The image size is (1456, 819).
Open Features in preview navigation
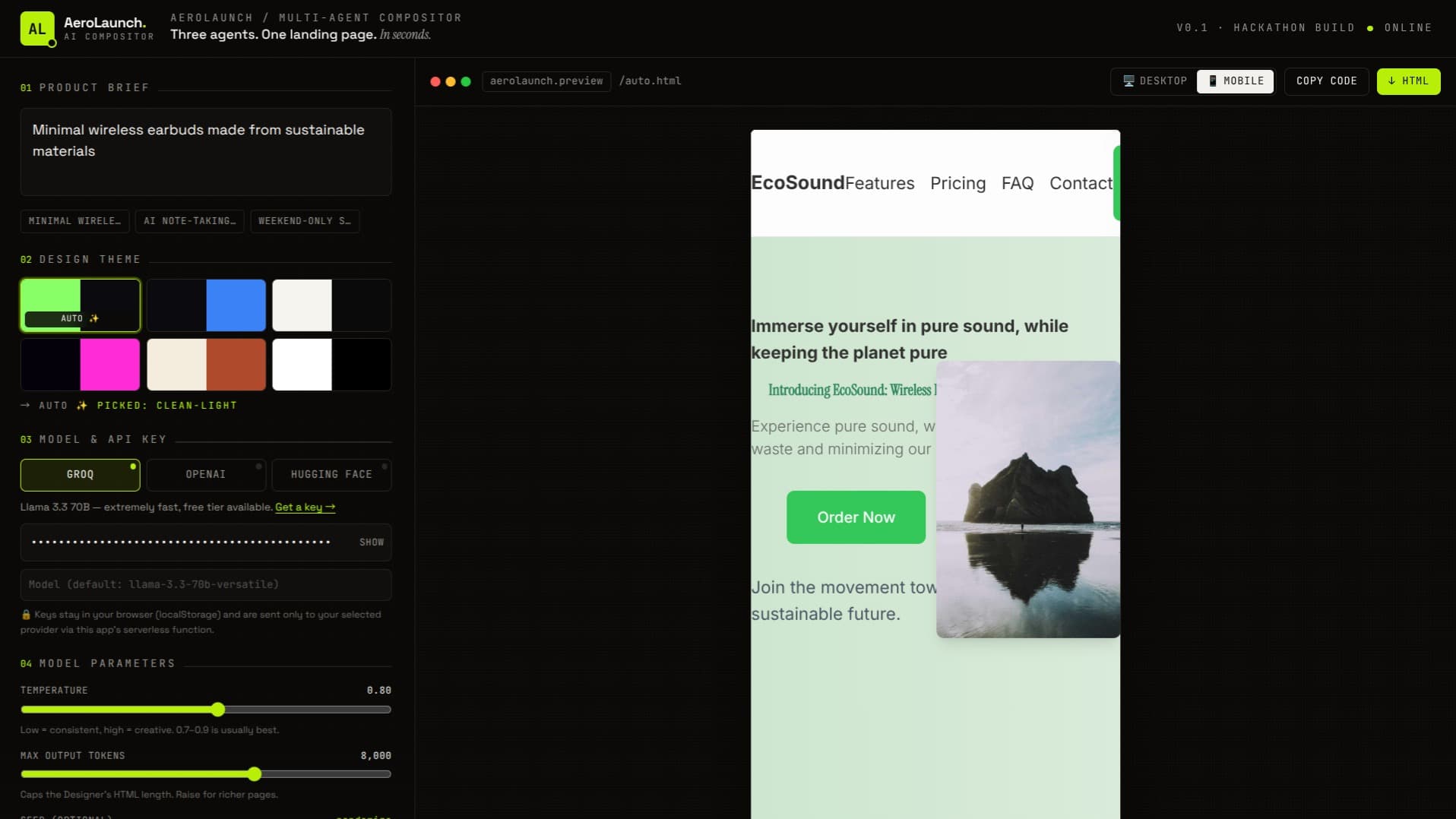point(880,184)
